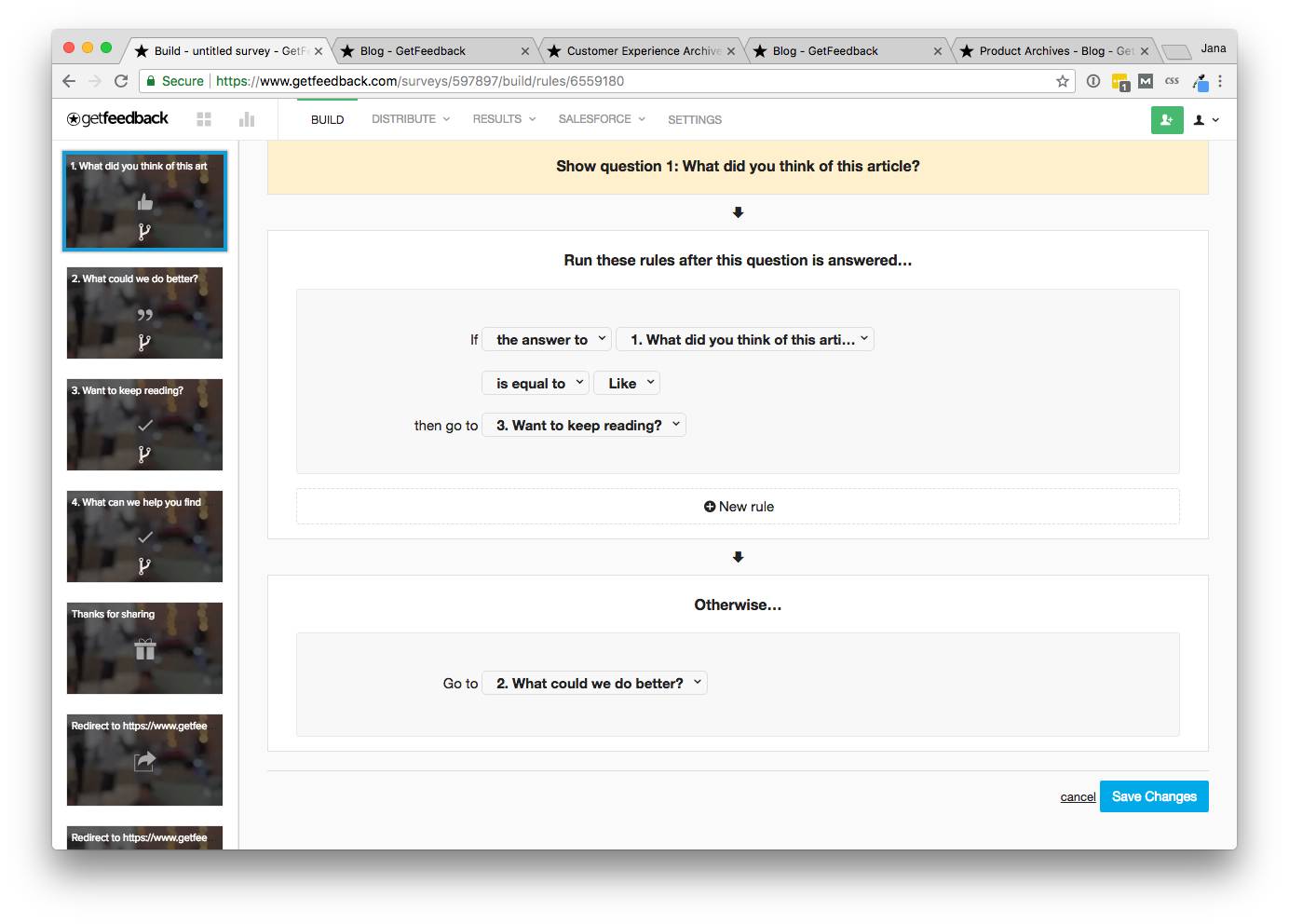Image resolution: width=1289 pixels, height=924 pixels.
Task: Click the getfeedback logo
Action: click(117, 118)
